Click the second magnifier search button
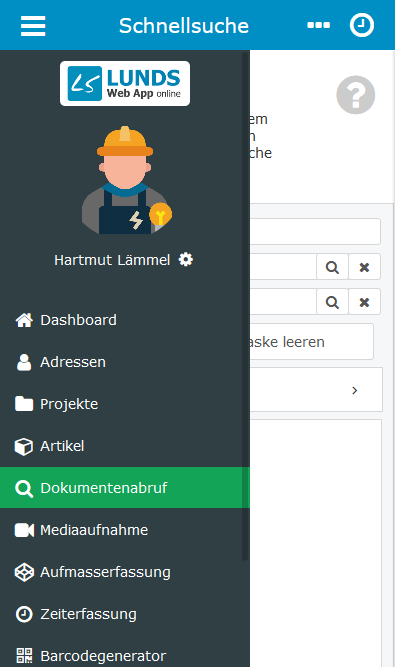Viewport: 395px width, 667px height. tap(332, 302)
